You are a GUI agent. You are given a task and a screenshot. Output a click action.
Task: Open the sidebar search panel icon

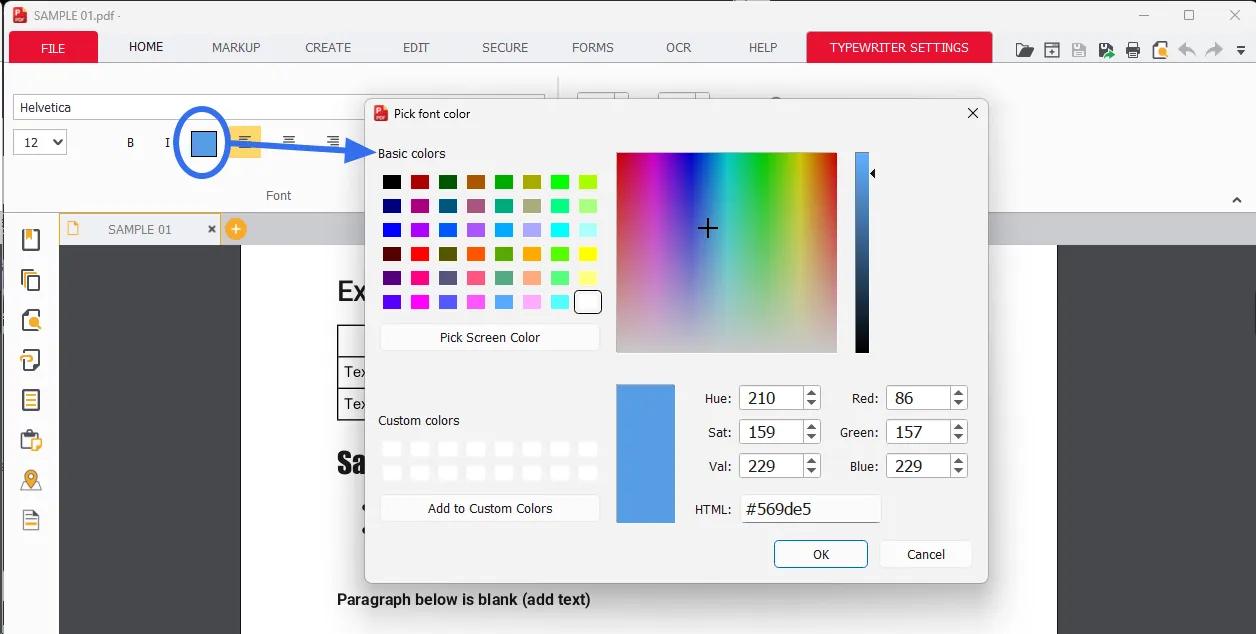[31, 320]
